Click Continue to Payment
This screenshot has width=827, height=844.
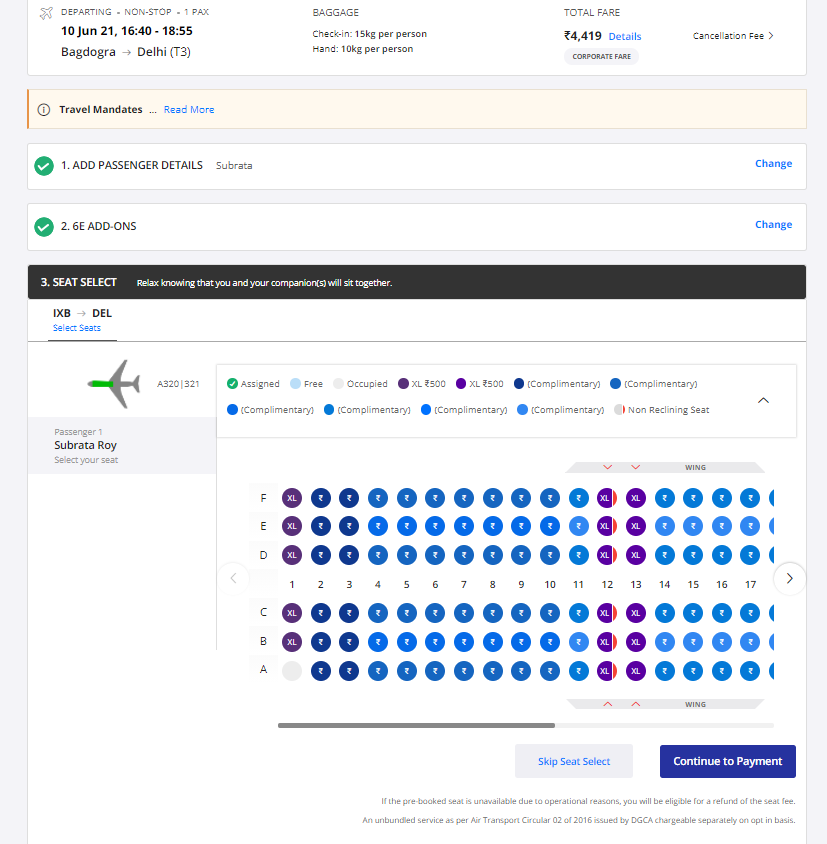coord(727,761)
